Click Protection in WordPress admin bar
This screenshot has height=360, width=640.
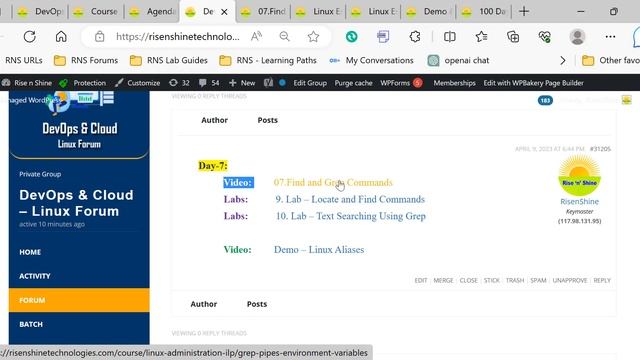pos(83,83)
